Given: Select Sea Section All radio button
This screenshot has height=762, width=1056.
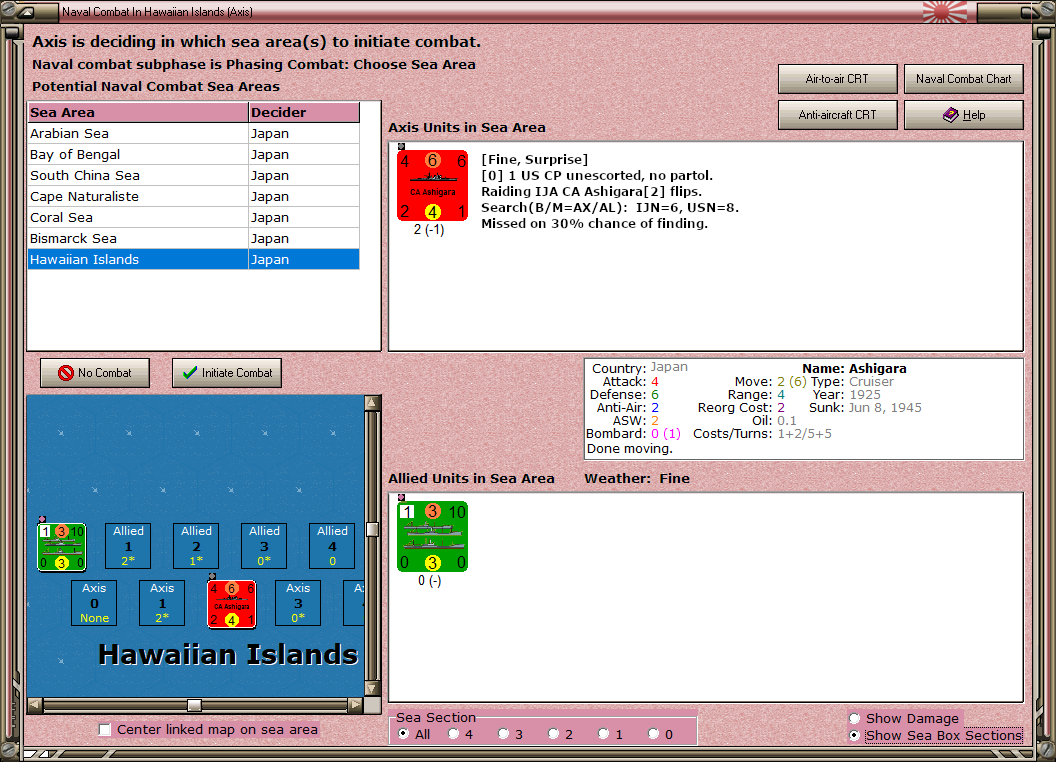Looking at the screenshot, I should pyautogui.click(x=403, y=734).
